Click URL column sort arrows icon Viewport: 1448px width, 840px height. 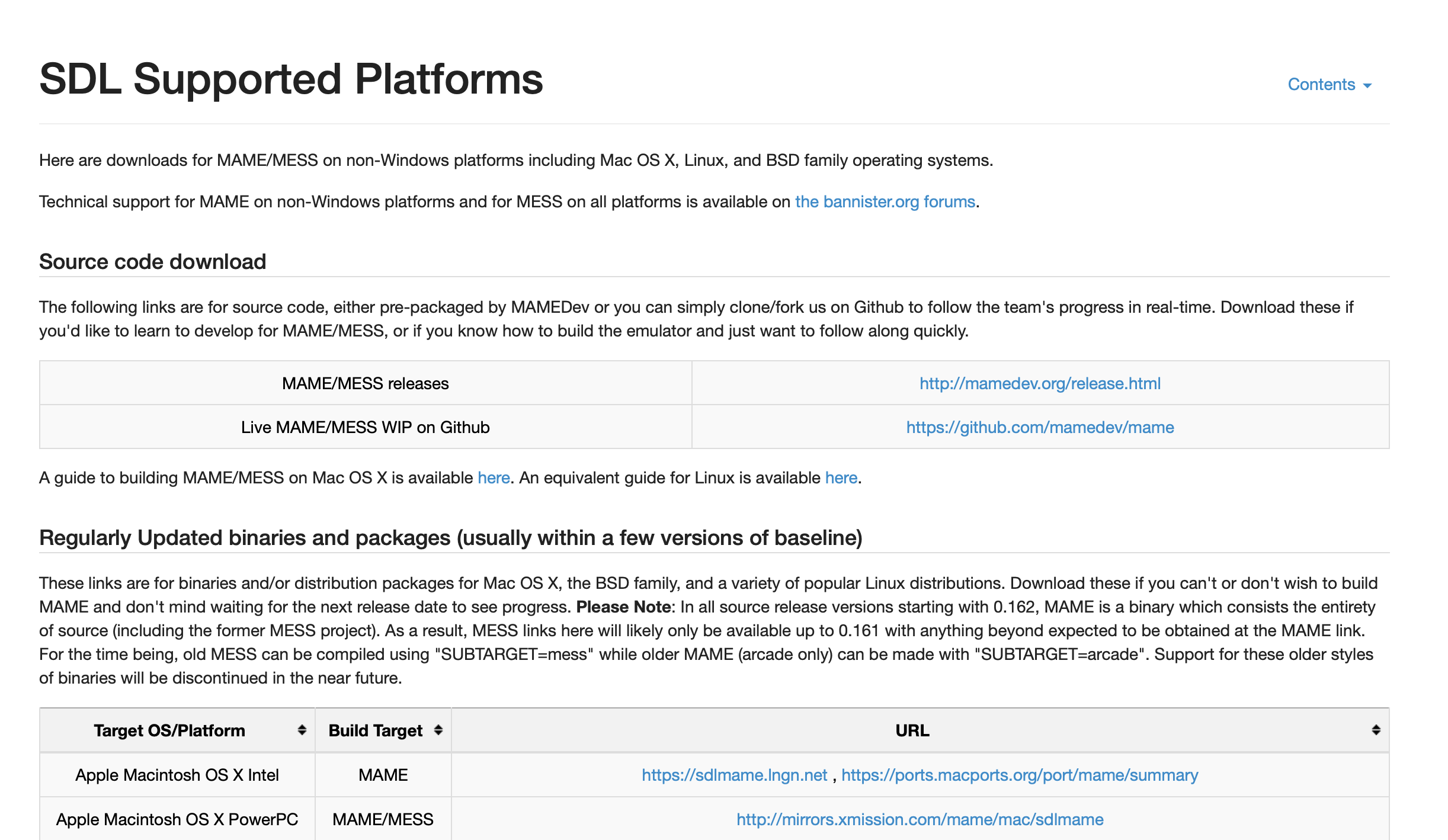click(1376, 730)
